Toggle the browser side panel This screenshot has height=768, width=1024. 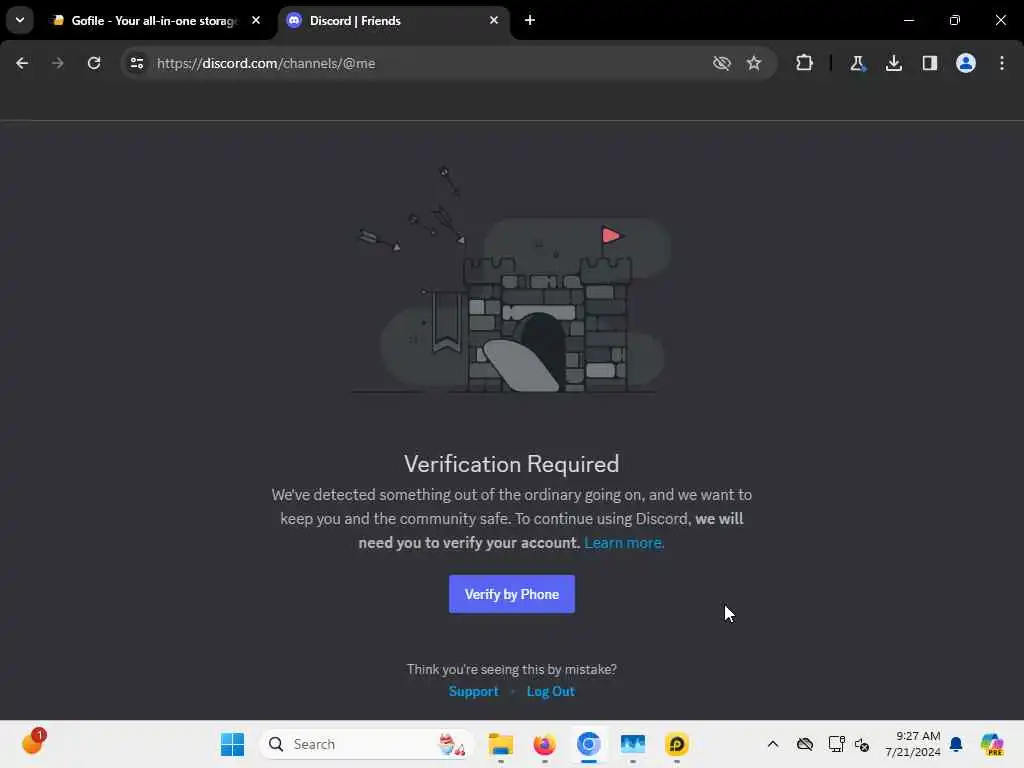[x=929, y=63]
